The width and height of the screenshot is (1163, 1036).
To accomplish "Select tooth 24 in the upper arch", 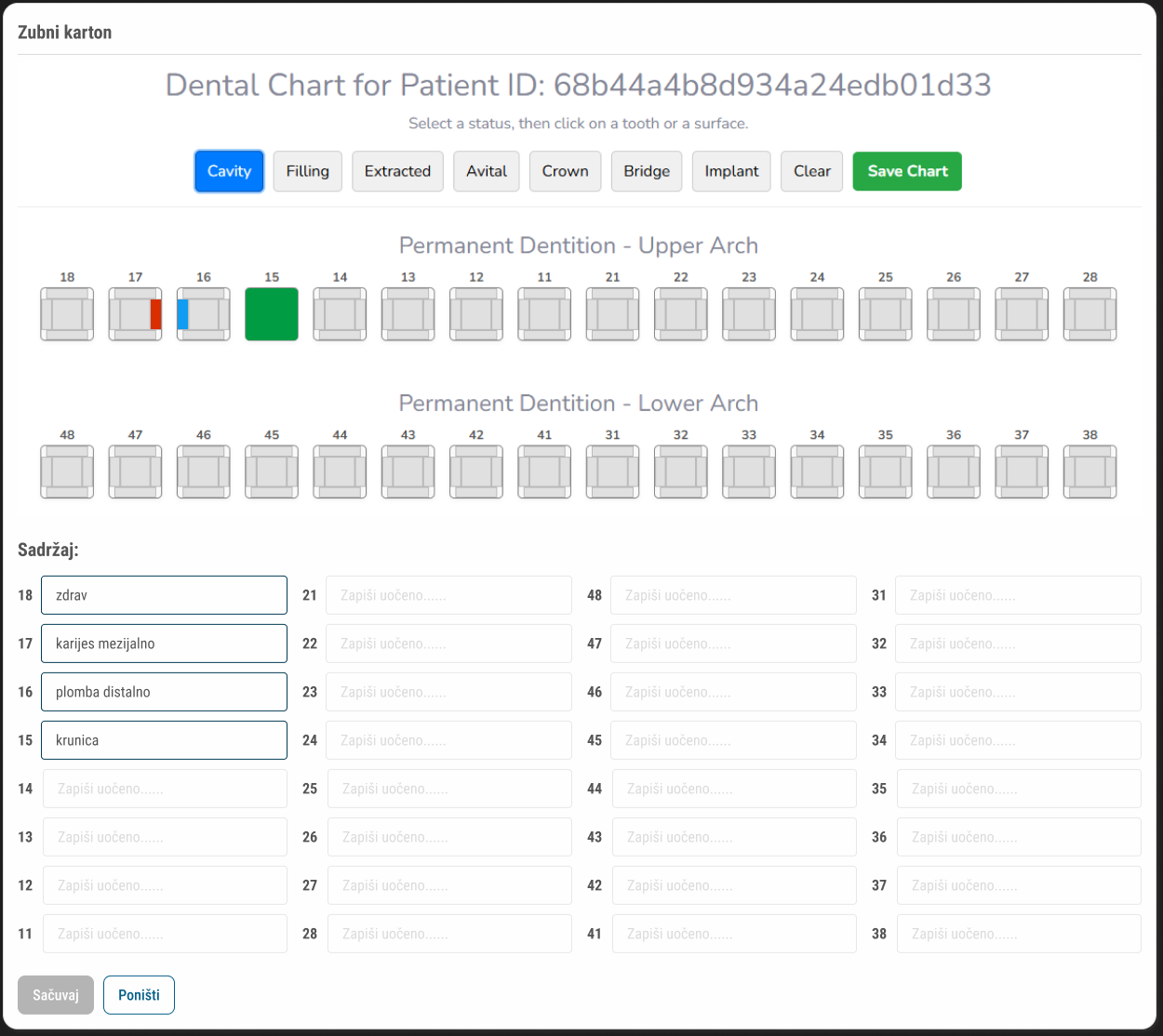I will pyautogui.click(x=817, y=314).
